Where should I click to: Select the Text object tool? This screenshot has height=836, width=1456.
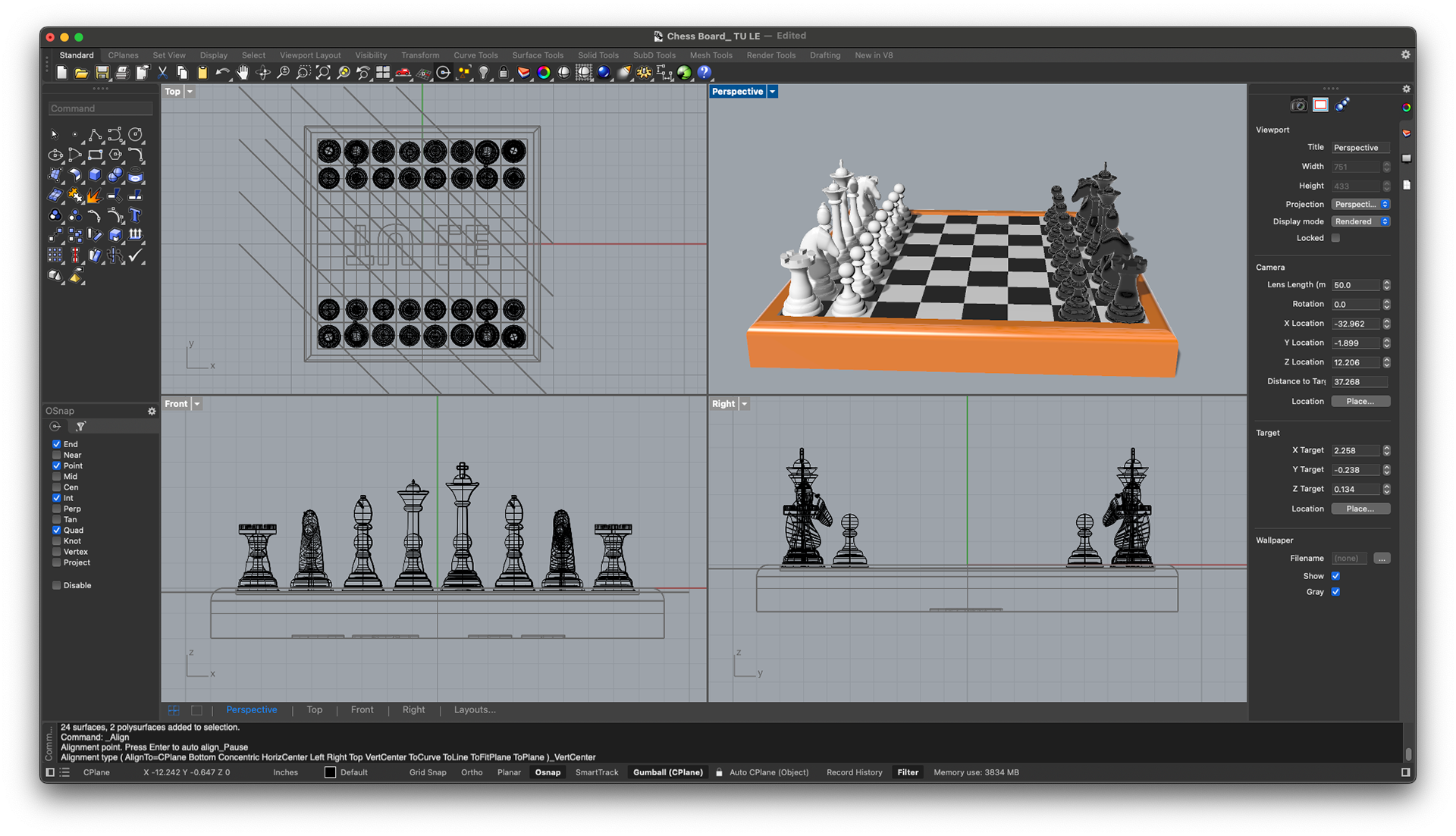coord(136,215)
